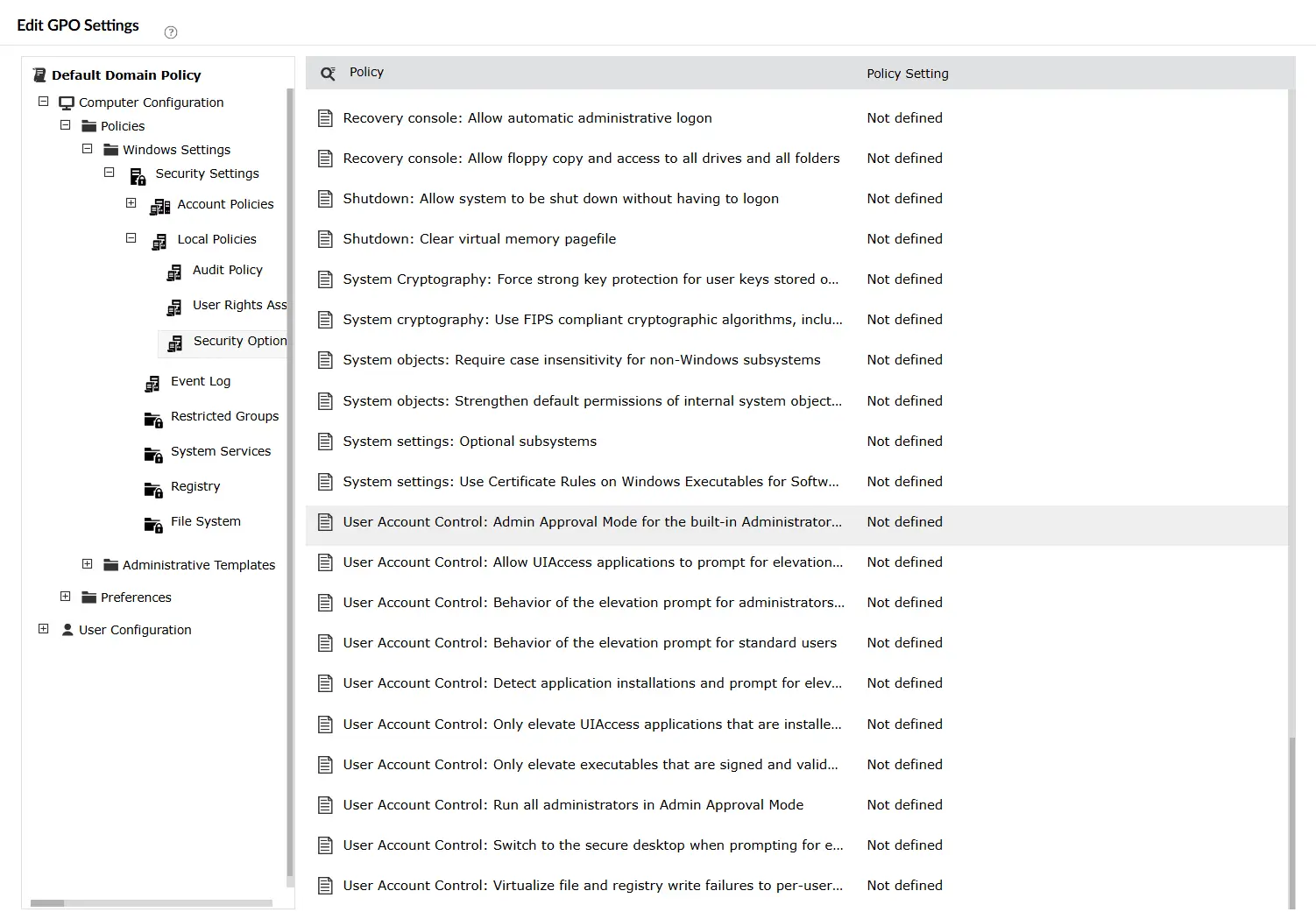Click the Windows Settings folder icon
Image resolution: width=1316 pixels, height=912 pixels.
110,150
